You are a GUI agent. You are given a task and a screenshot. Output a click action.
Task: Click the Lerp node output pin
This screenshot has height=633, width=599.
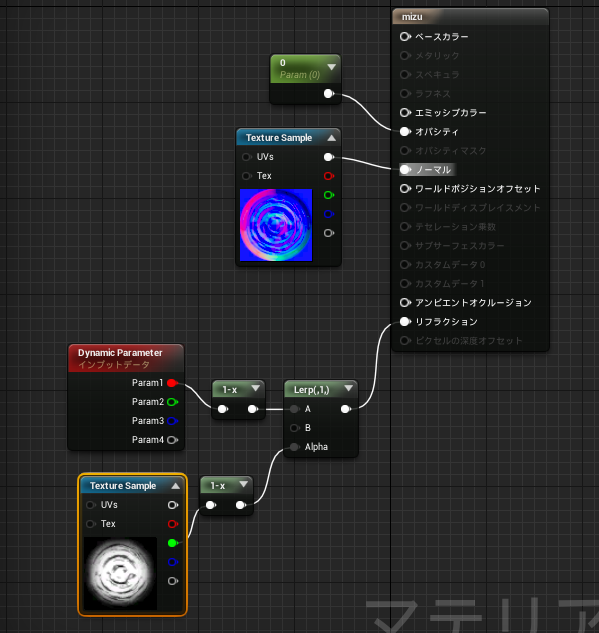346,409
